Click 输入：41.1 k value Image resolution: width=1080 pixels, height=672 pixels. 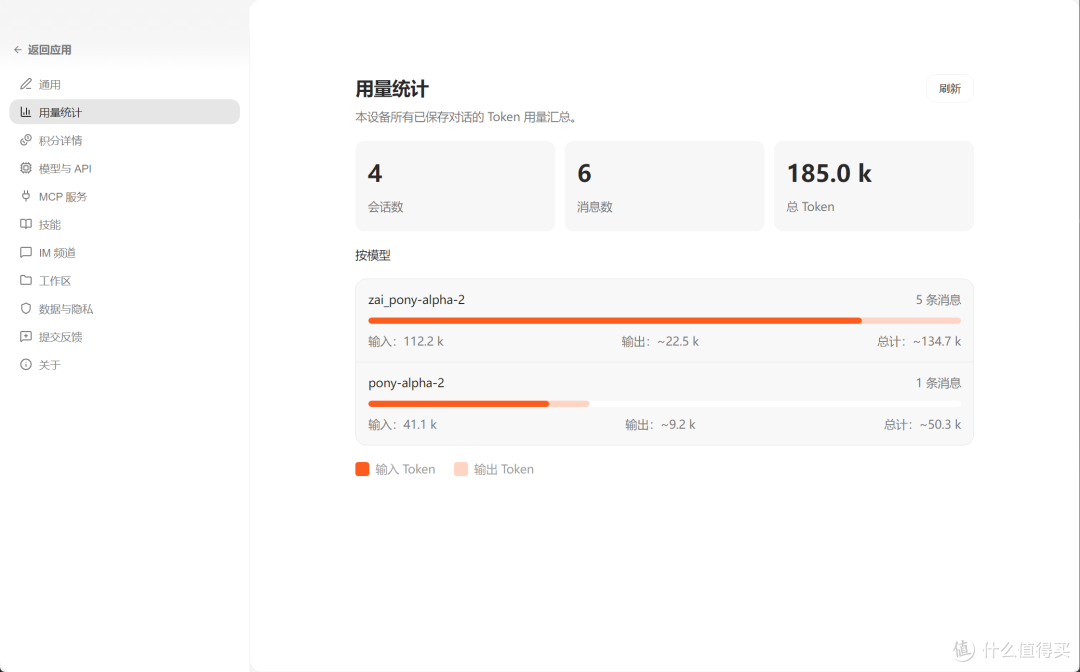click(x=402, y=425)
